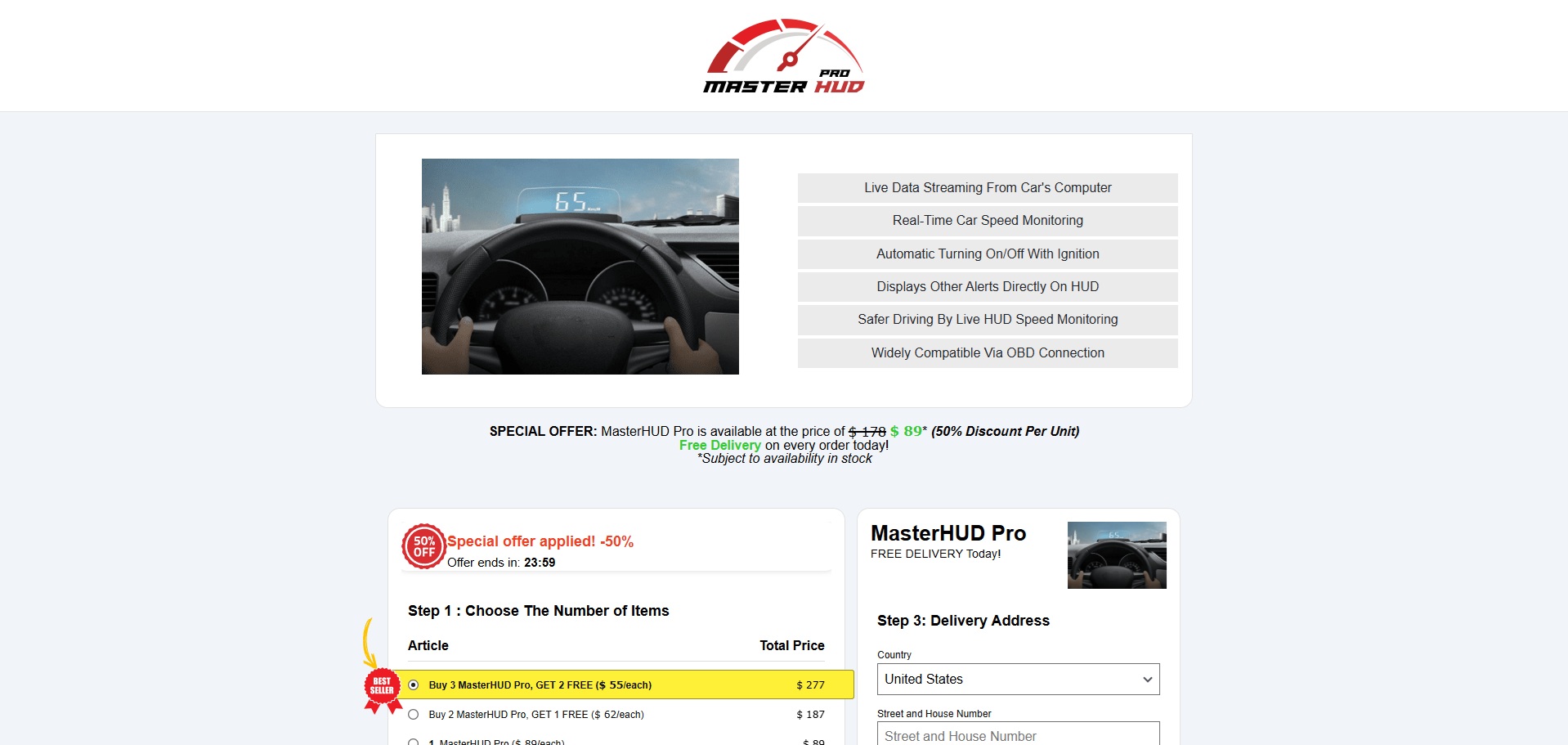This screenshot has height=745, width=1568.
Task: Click the 50% OFF red badge
Action: click(x=423, y=546)
